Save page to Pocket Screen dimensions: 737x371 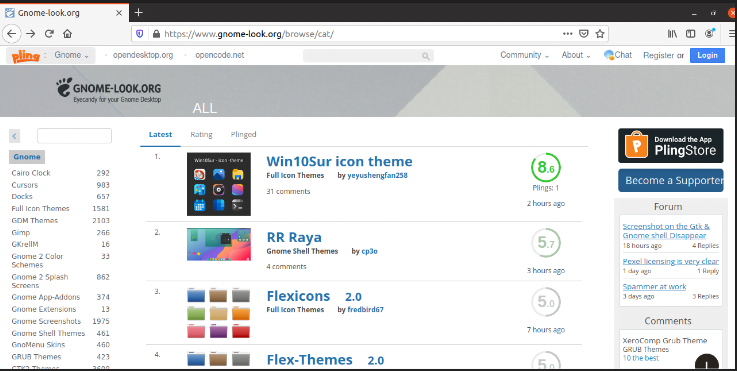583,34
